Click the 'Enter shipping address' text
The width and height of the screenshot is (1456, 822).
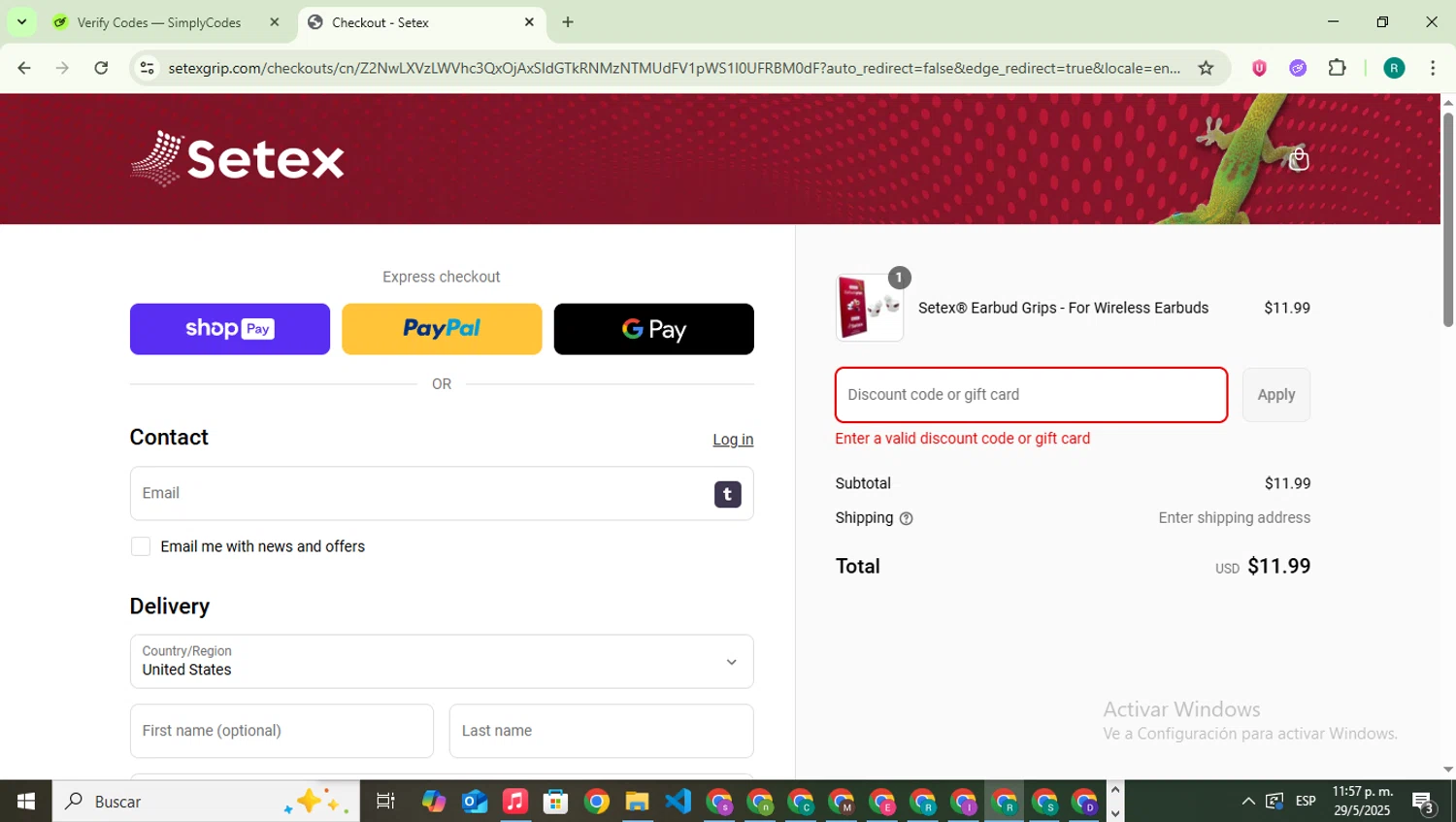pos(1235,518)
